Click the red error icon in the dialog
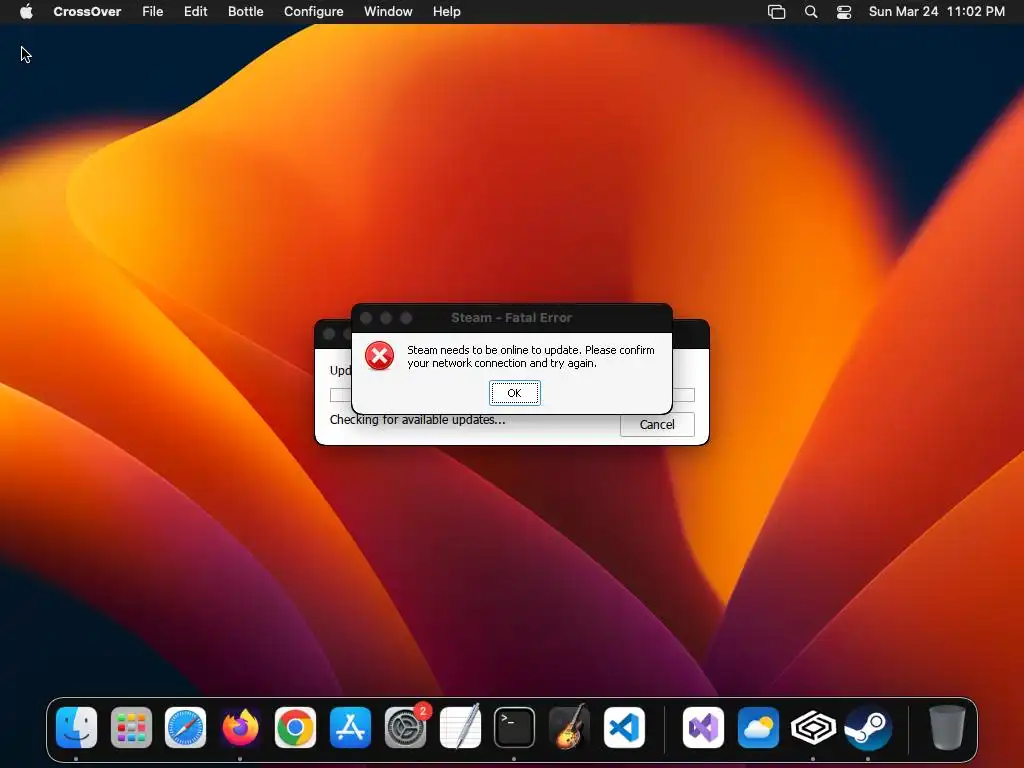 pyautogui.click(x=379, y=356)
